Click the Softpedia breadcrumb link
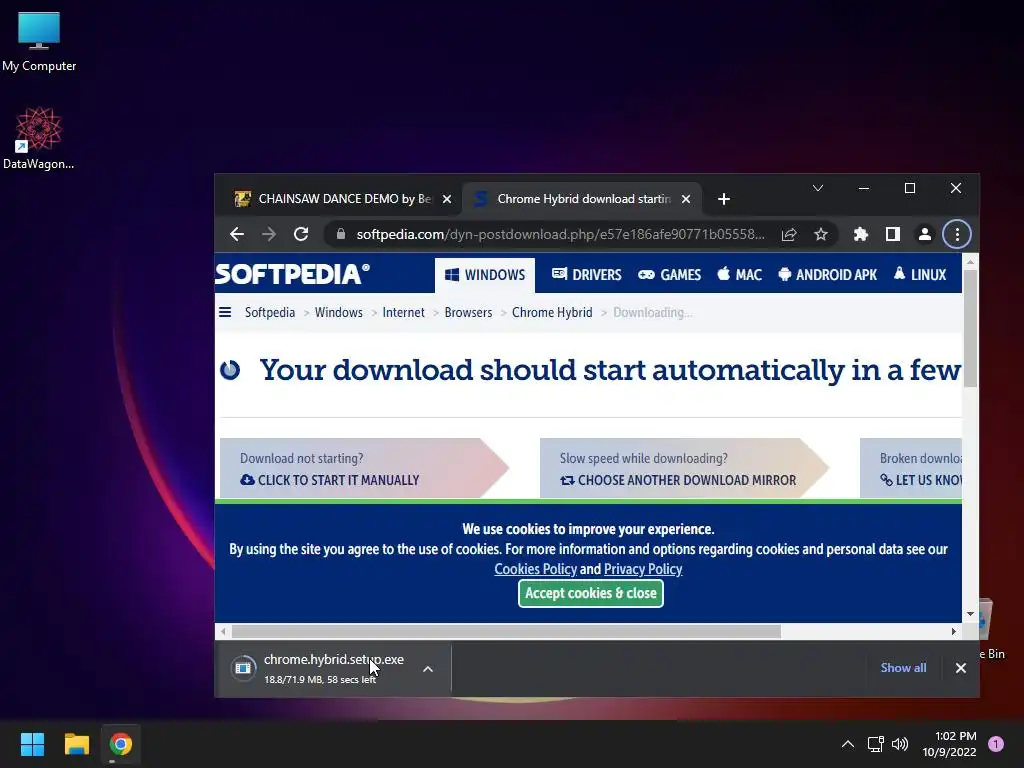 270,313
